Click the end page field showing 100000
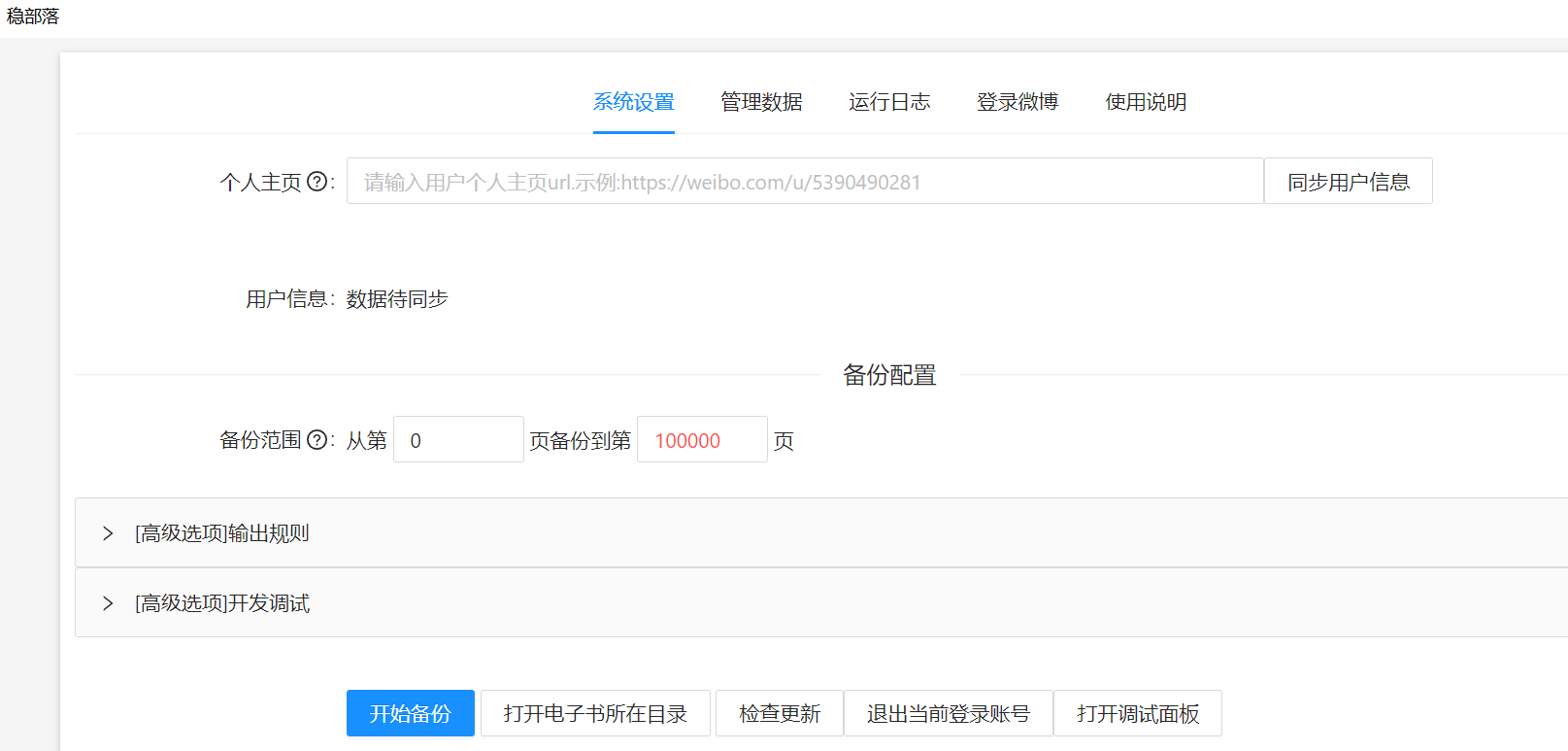The image size is (1568, 751). point(702,440)
